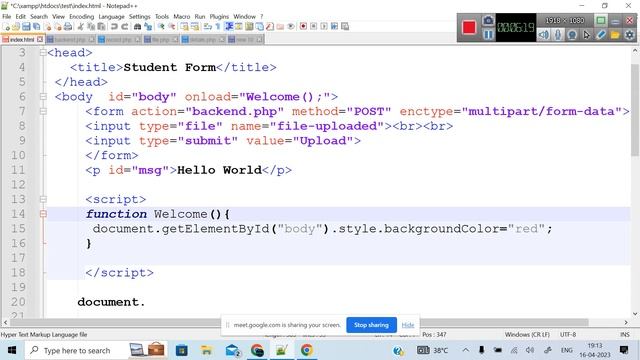Toggle speaker audio in recorder
The image size is (640, 360).
click(543, 35)
